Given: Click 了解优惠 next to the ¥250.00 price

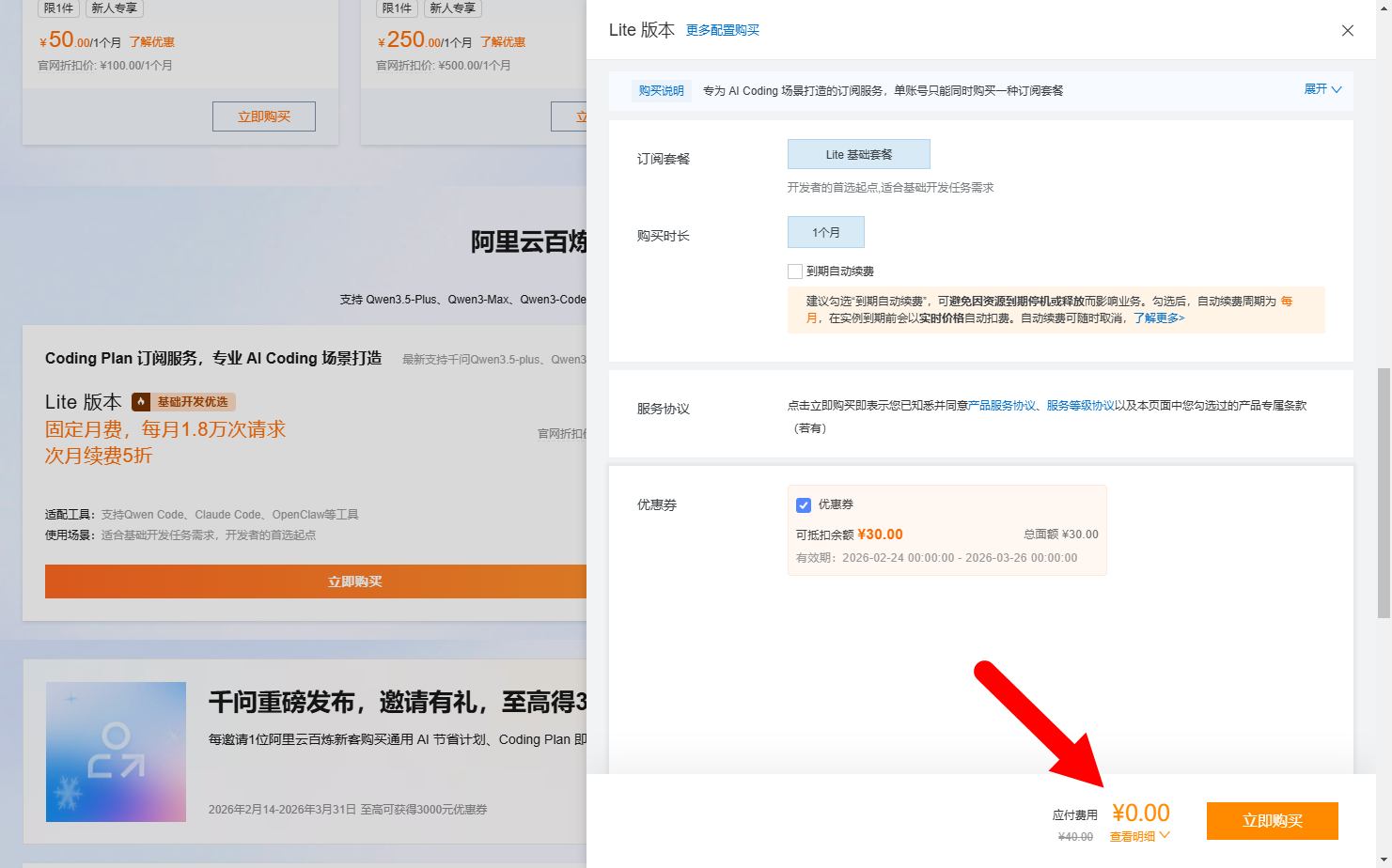Looking at the screenshot, I should click(x=503, y=42).
